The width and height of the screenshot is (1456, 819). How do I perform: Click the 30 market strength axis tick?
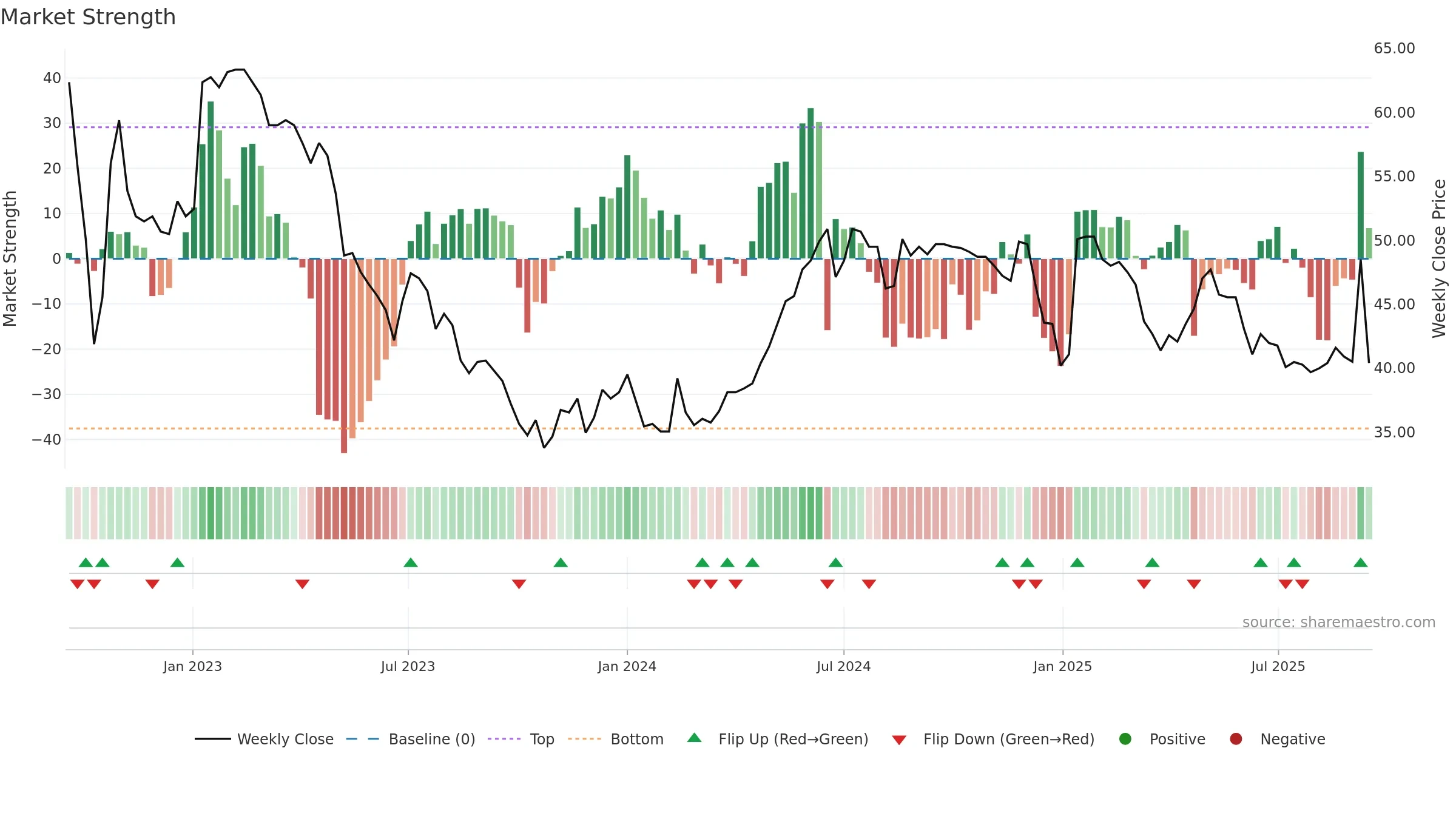pos(52,123)
